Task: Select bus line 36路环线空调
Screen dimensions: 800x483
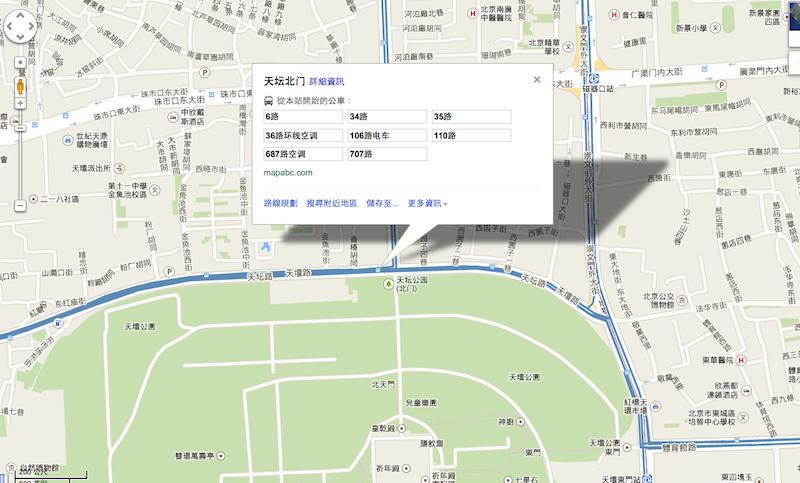Action: pyautogui.click(x=303, y=136)
